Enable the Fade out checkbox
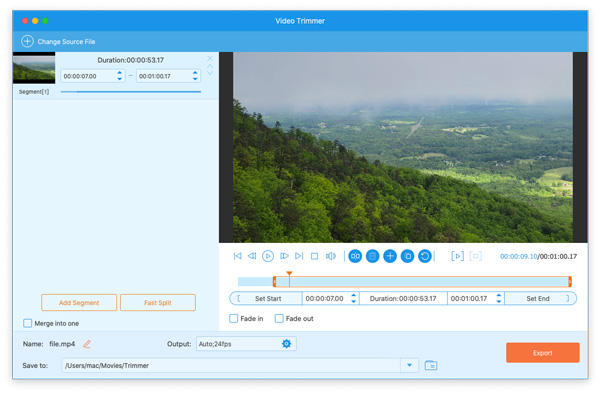600x393 pixels. (279, 318)
